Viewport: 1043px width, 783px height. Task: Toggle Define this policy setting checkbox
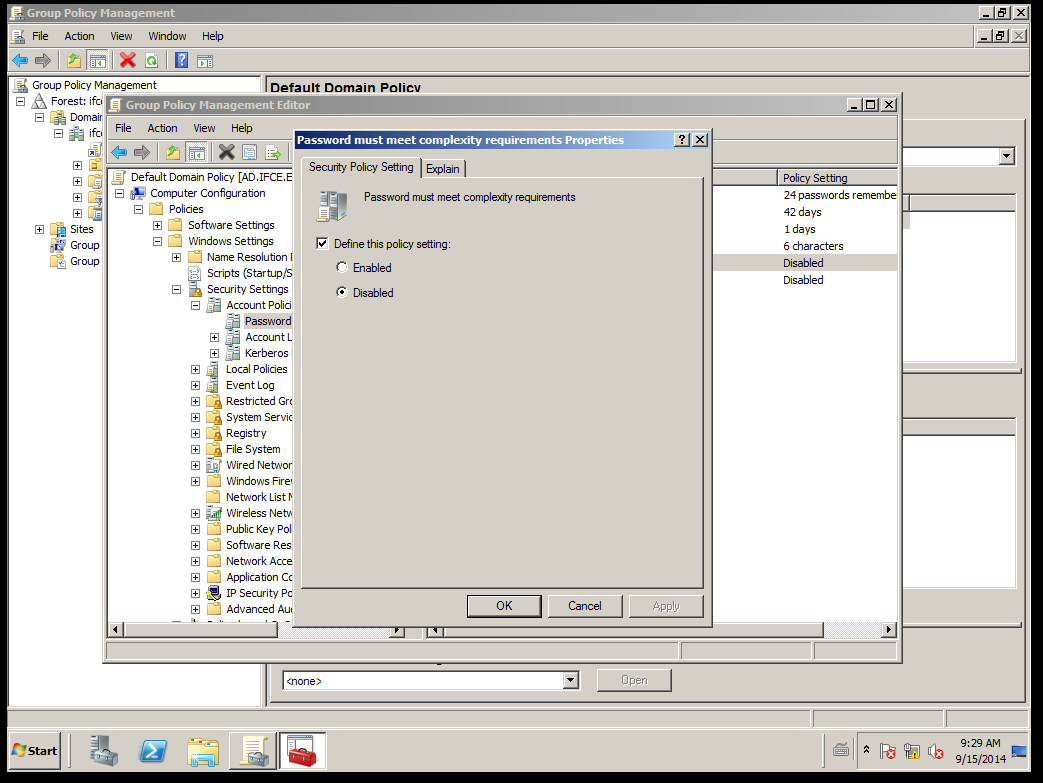coord(322,243)
